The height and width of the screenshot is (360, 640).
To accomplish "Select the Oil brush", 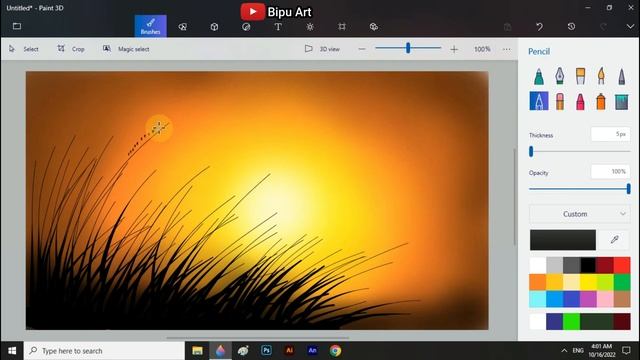I will tap(580, 76).
